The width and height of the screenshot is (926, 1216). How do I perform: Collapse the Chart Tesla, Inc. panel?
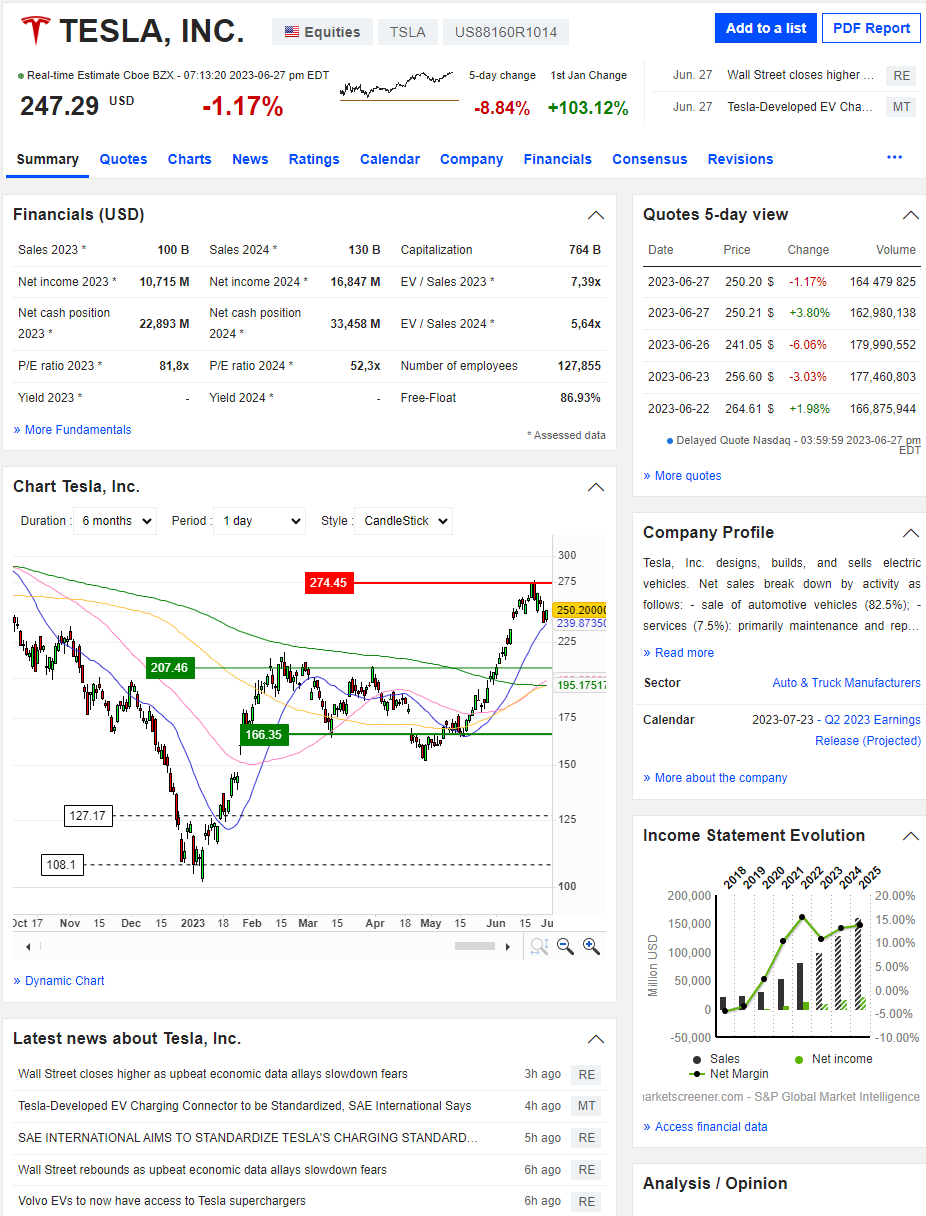[596, 487]
